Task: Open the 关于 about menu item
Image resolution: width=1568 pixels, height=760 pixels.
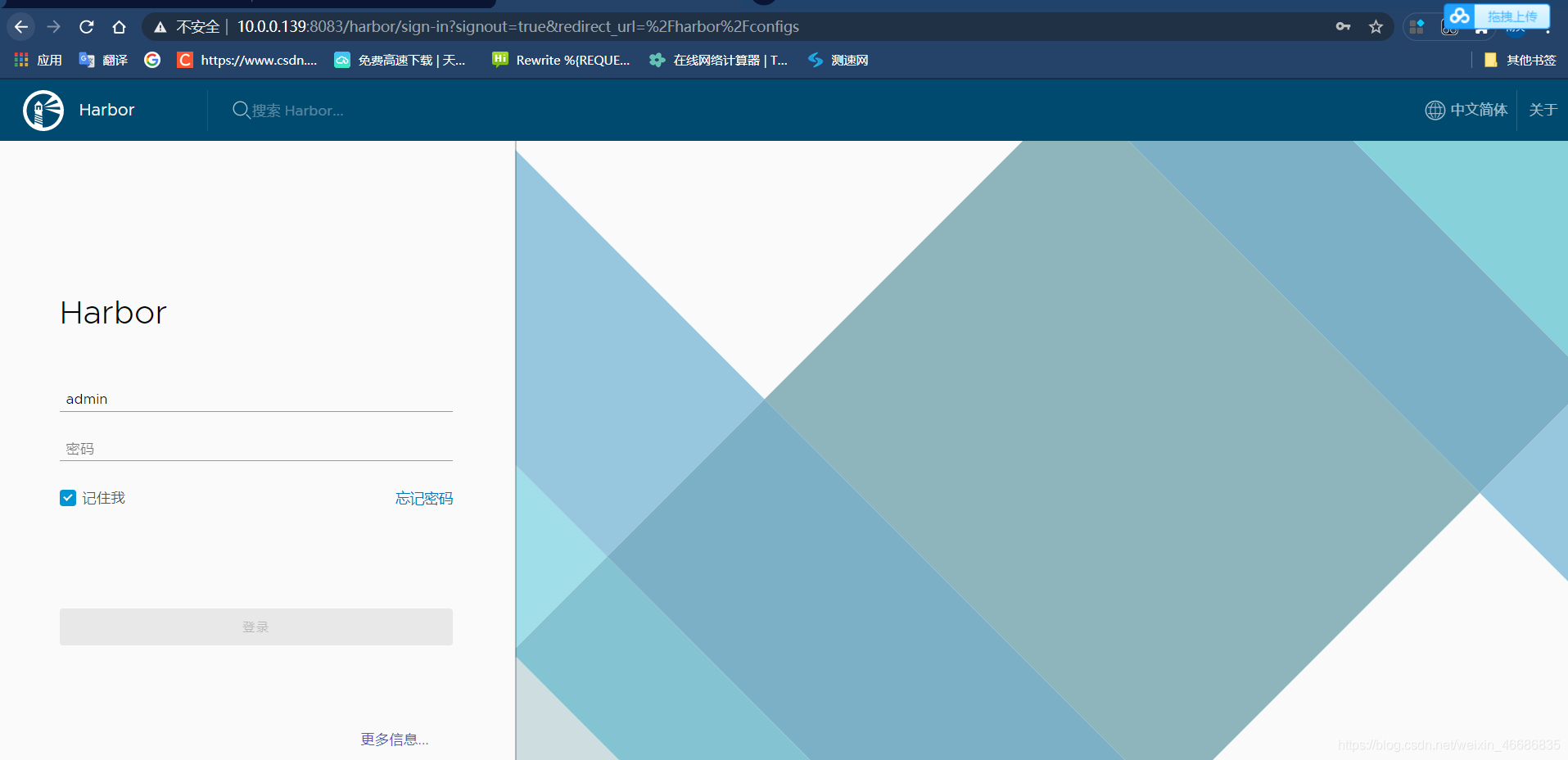Action: coord(1543,110)
